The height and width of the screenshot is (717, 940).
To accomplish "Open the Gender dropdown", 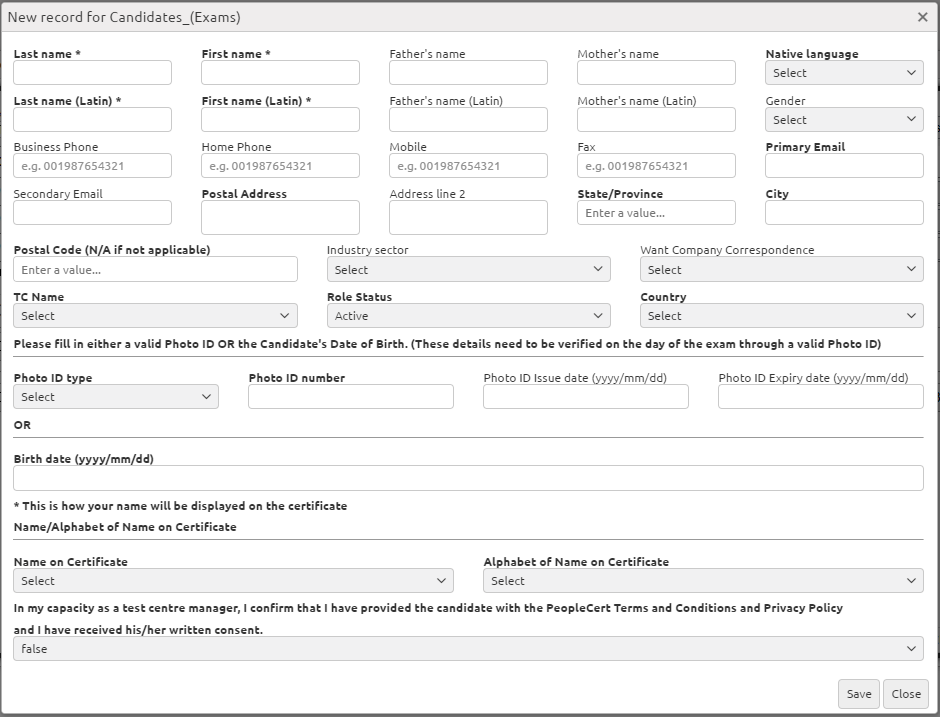I will pos(844,119).
